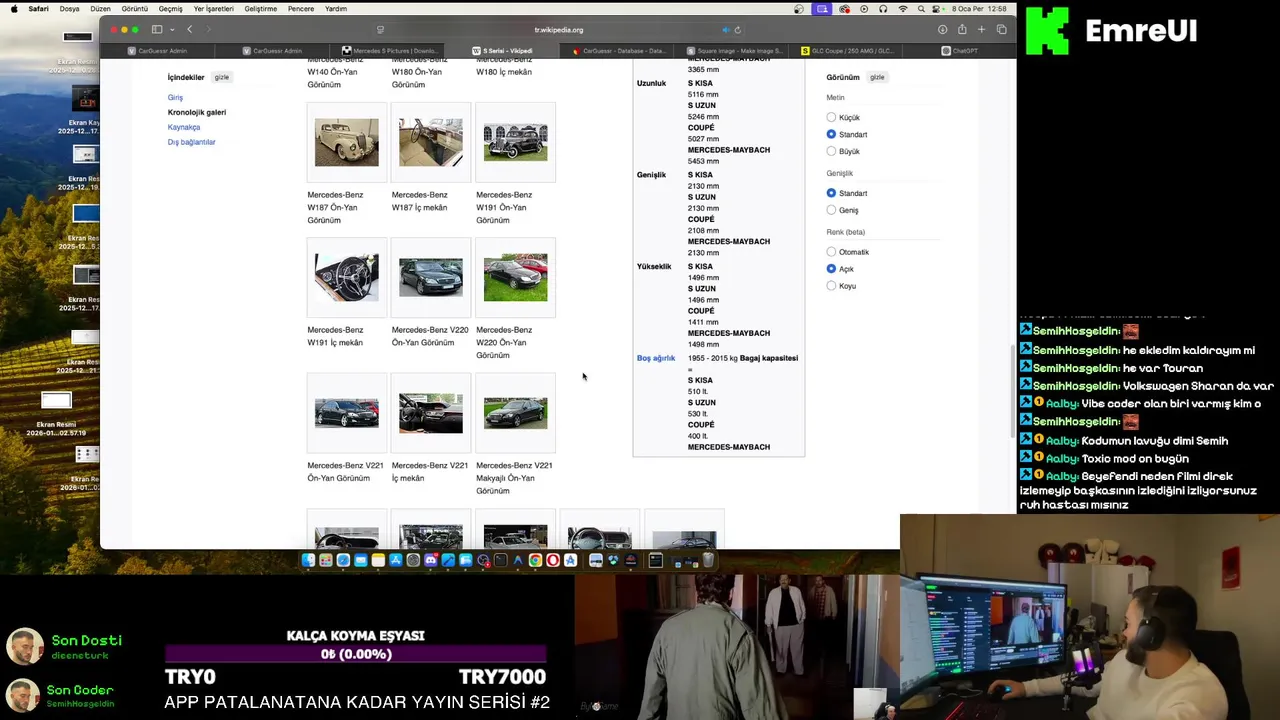This screenshot has width=1280, height=720.
Task: Show the Safari tab overview
Action: [x=1002, y=29]
